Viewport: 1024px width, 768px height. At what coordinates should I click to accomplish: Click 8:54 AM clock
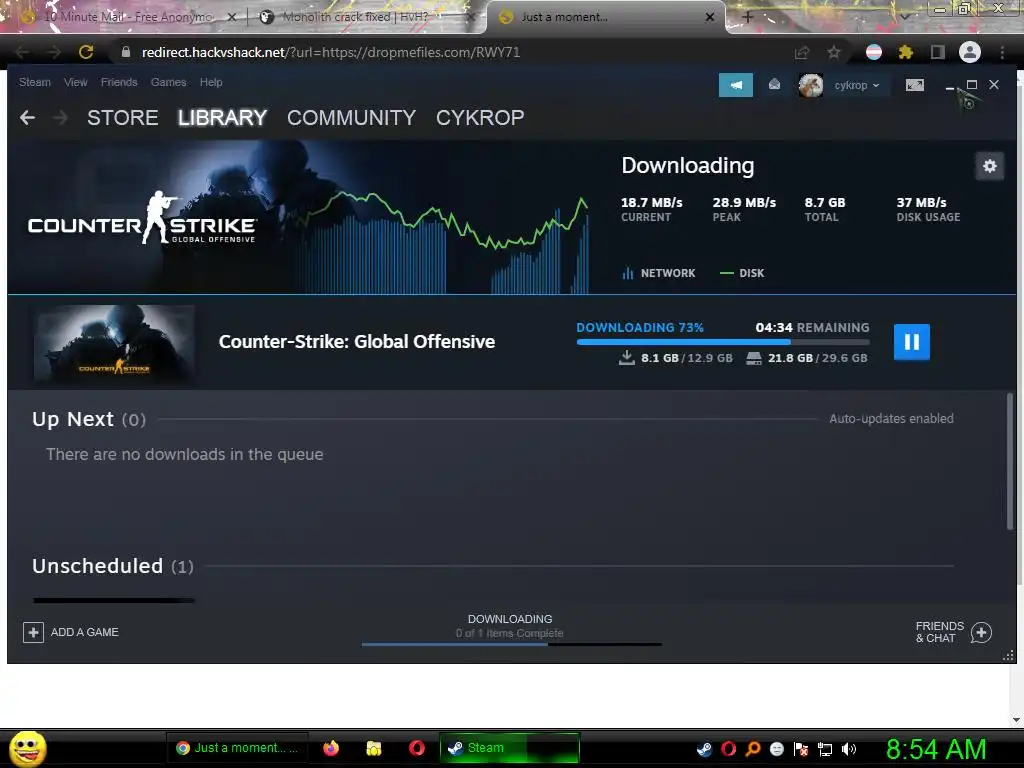click(x=936, y=749)
